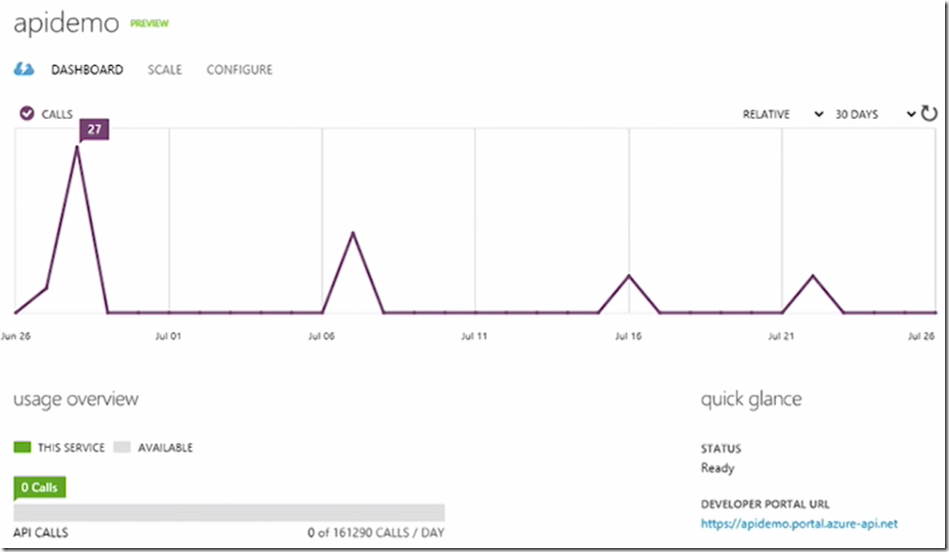Click the green PREVIEW badge
This screenshot has width=949, height=552.
point(149,23)
